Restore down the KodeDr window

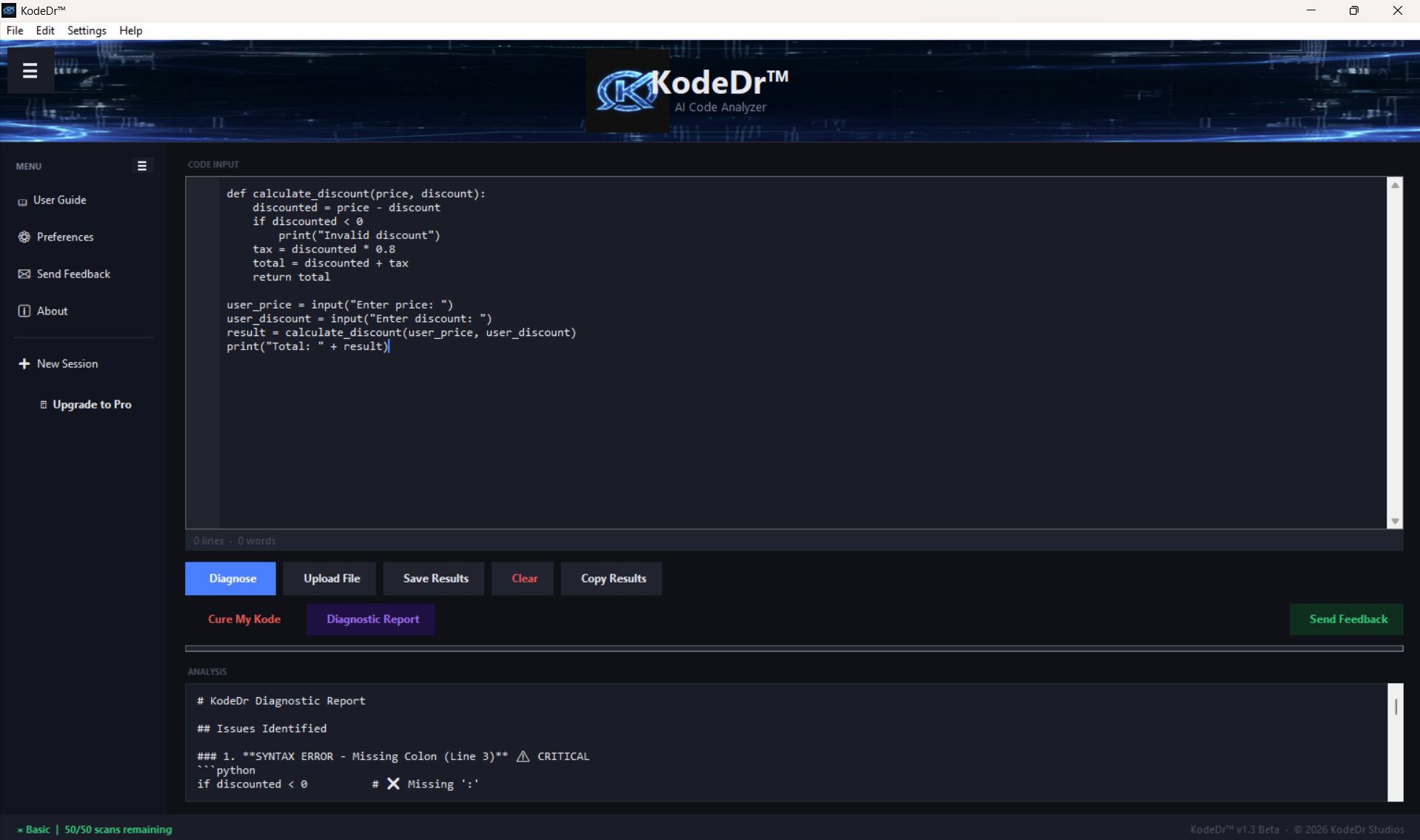click(1354, 10)
